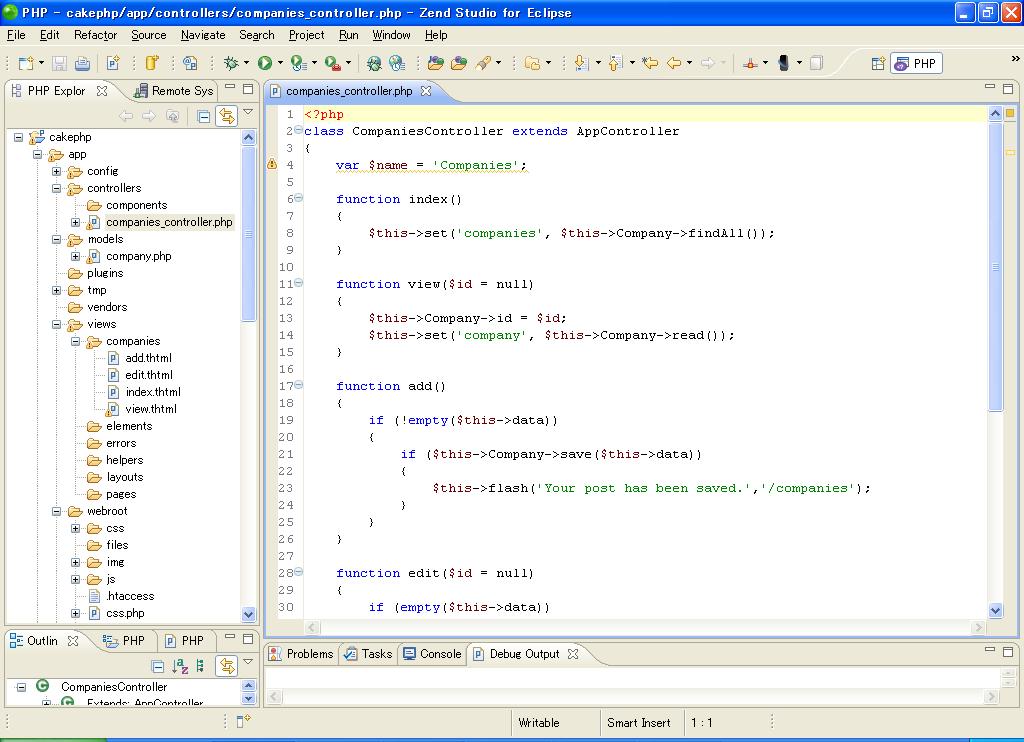
Task: Click the red network connection toolbar icon
Action: 750,63
